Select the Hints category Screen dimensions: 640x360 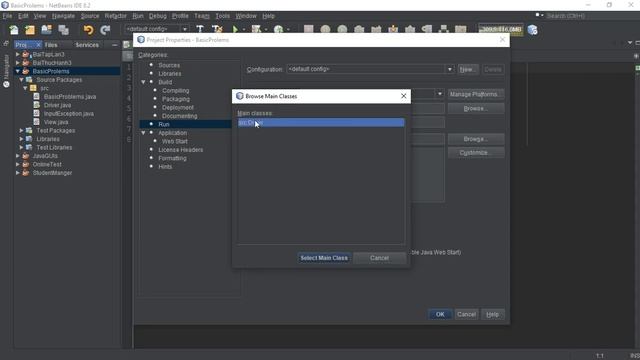165,167
